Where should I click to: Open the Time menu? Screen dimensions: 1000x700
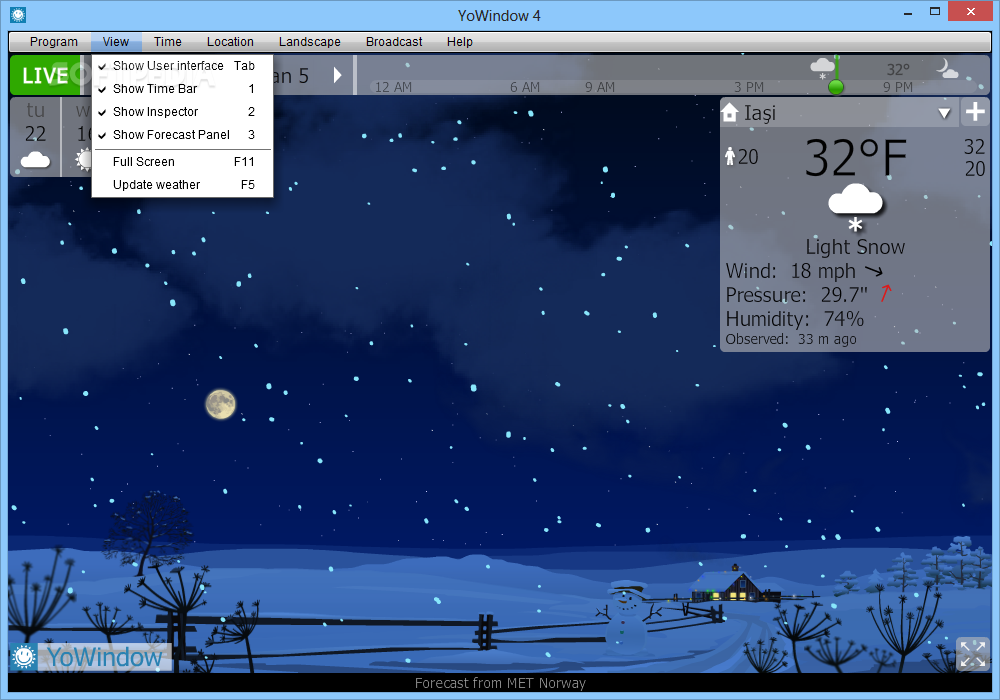[167, 41]
